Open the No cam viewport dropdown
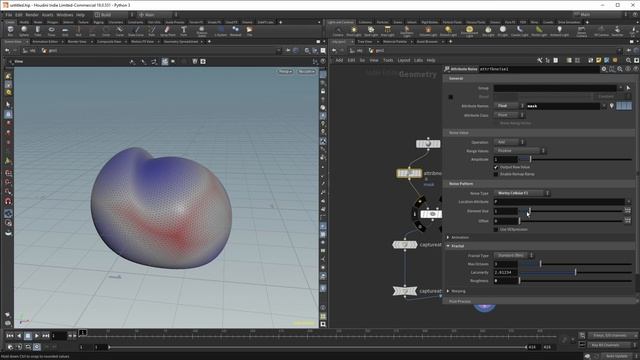This screenshot has width=640, height=360. tap(306, 71)
